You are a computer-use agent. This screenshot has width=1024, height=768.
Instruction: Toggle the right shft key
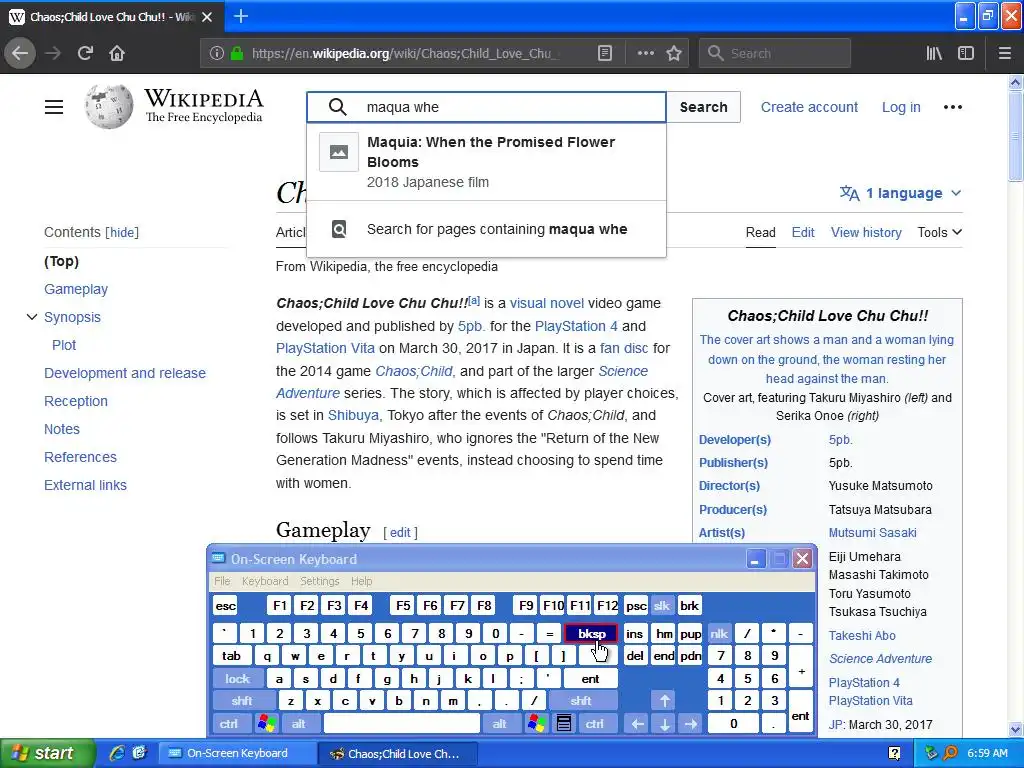coord(581,701)
